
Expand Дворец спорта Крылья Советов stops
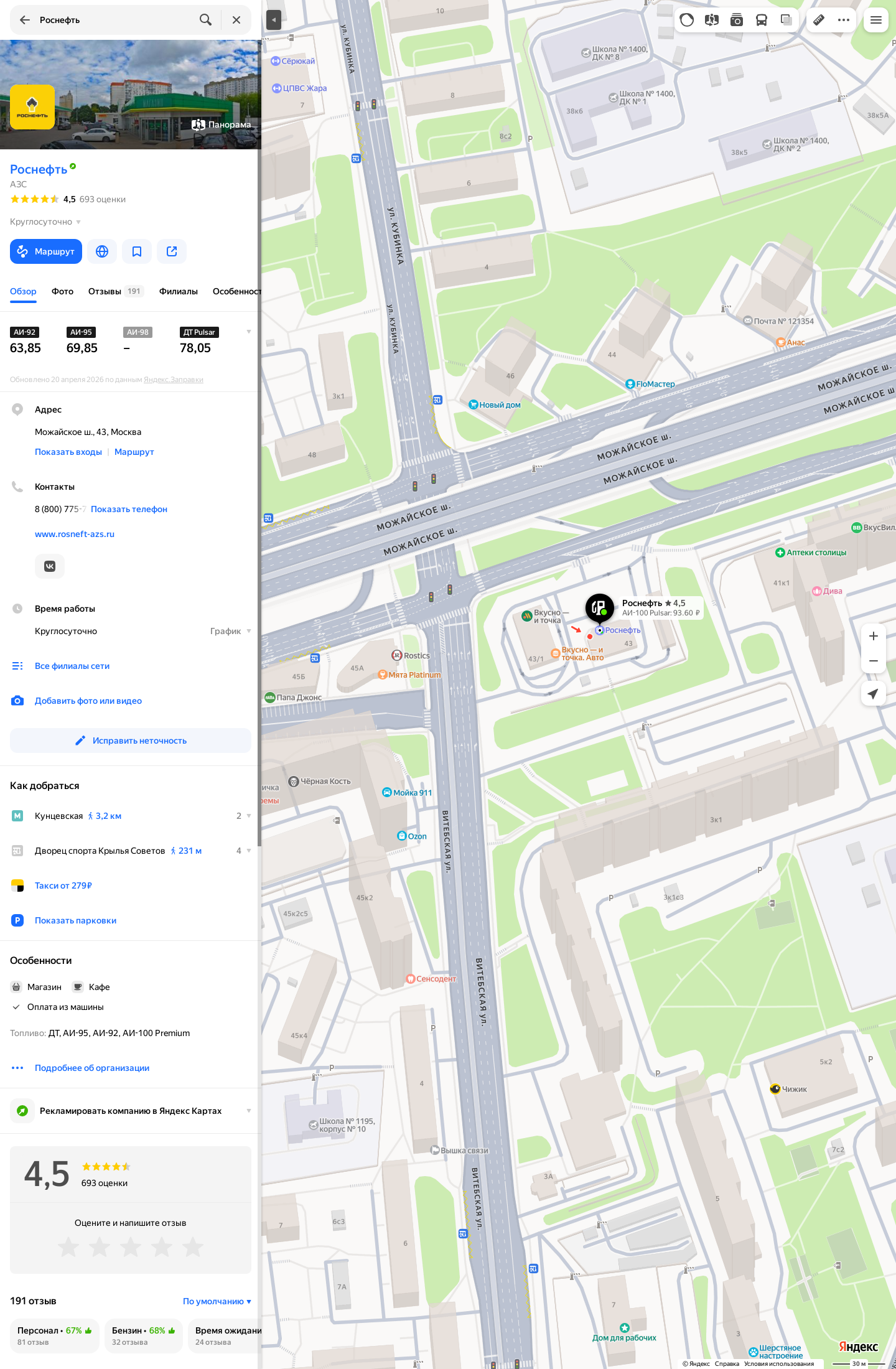[244, 851]
